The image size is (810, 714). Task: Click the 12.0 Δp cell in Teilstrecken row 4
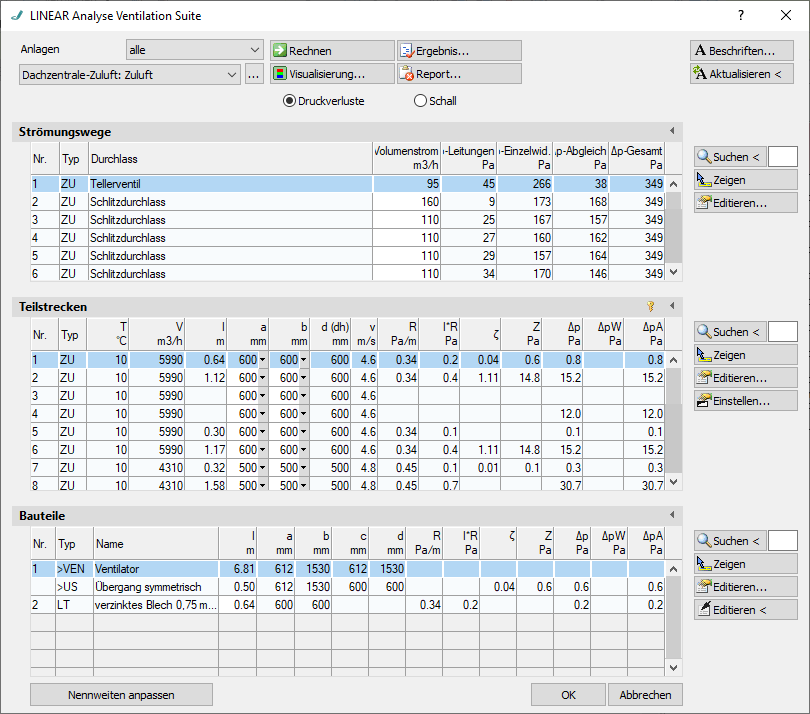pos(563,414)
